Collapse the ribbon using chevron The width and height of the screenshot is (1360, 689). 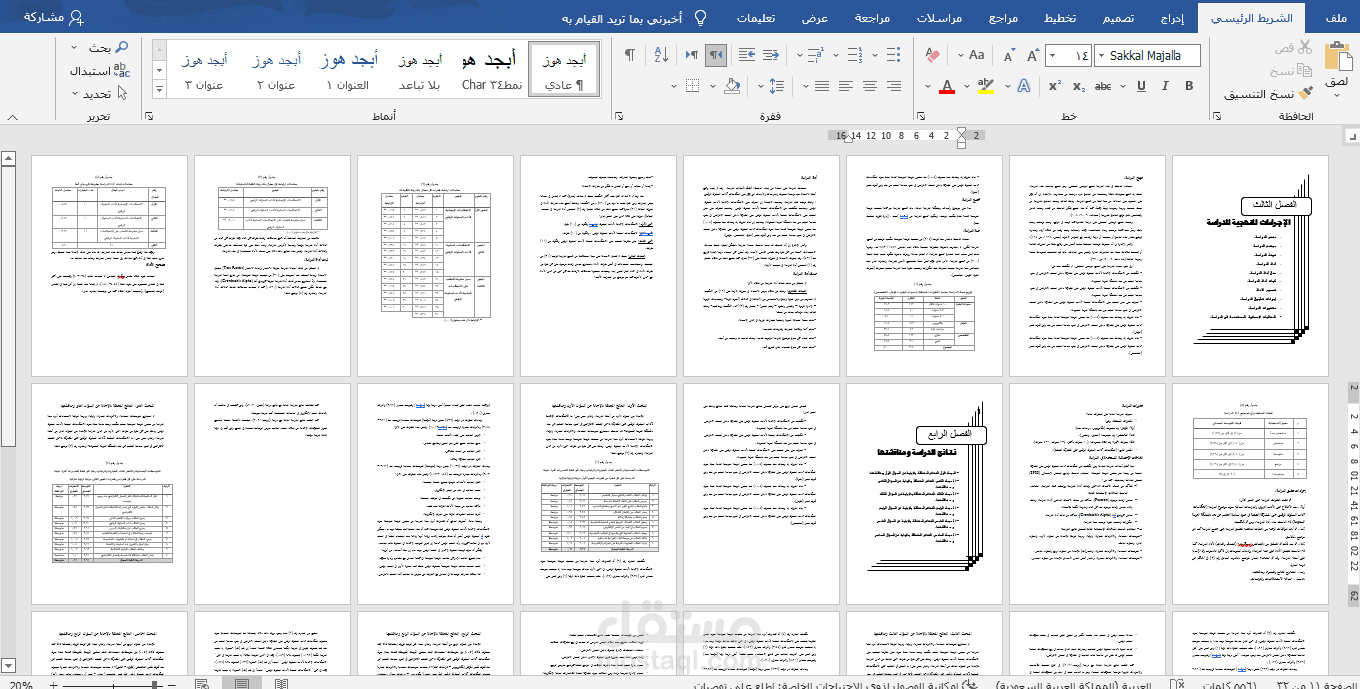point(13,116)
